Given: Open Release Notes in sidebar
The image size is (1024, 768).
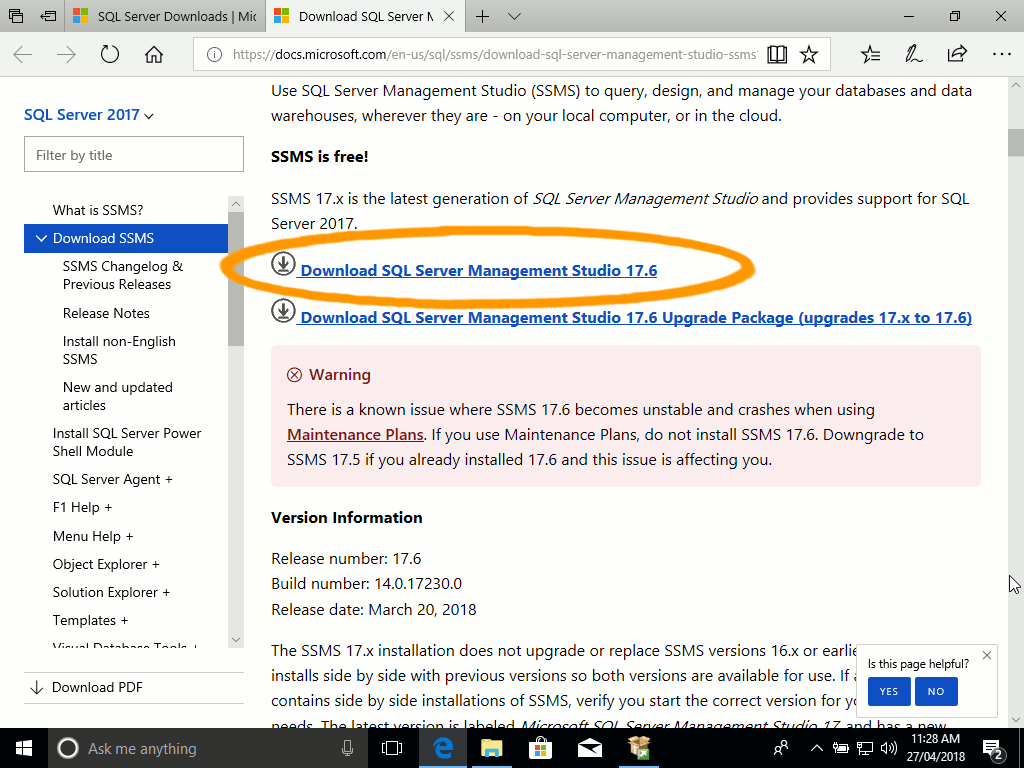Looking at the screenshot, I should tap(106, 313).
